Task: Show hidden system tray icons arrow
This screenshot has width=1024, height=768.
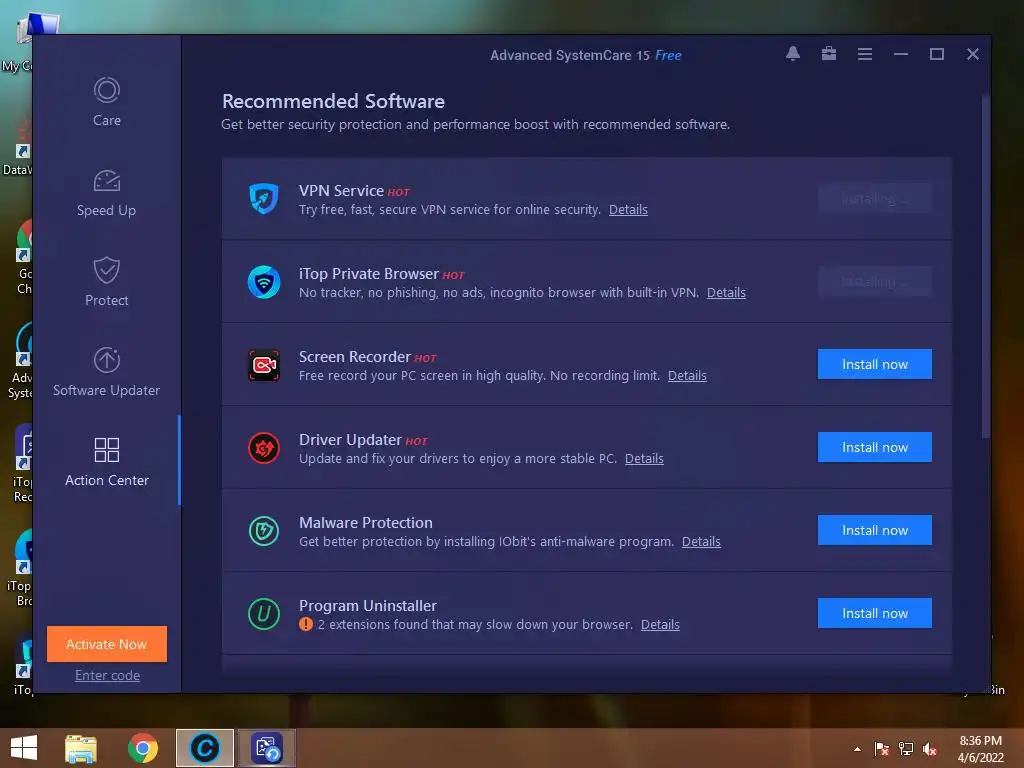Action: (x=857, y=749)
